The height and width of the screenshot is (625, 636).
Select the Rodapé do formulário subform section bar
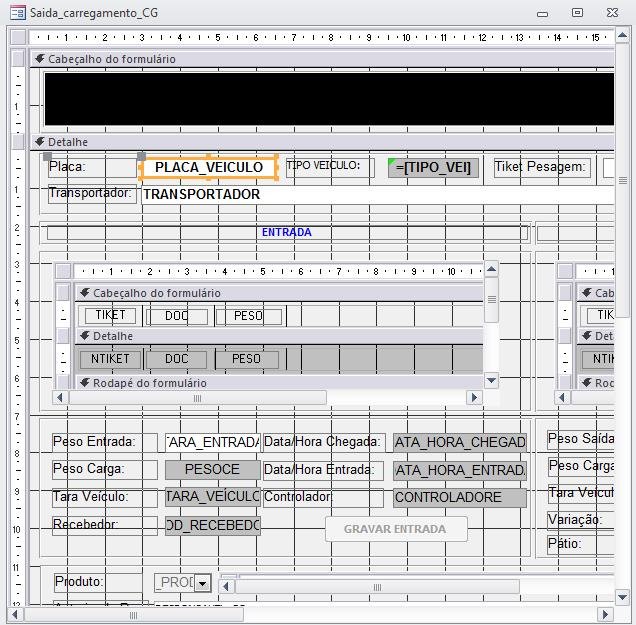click(x=280, y=383)
